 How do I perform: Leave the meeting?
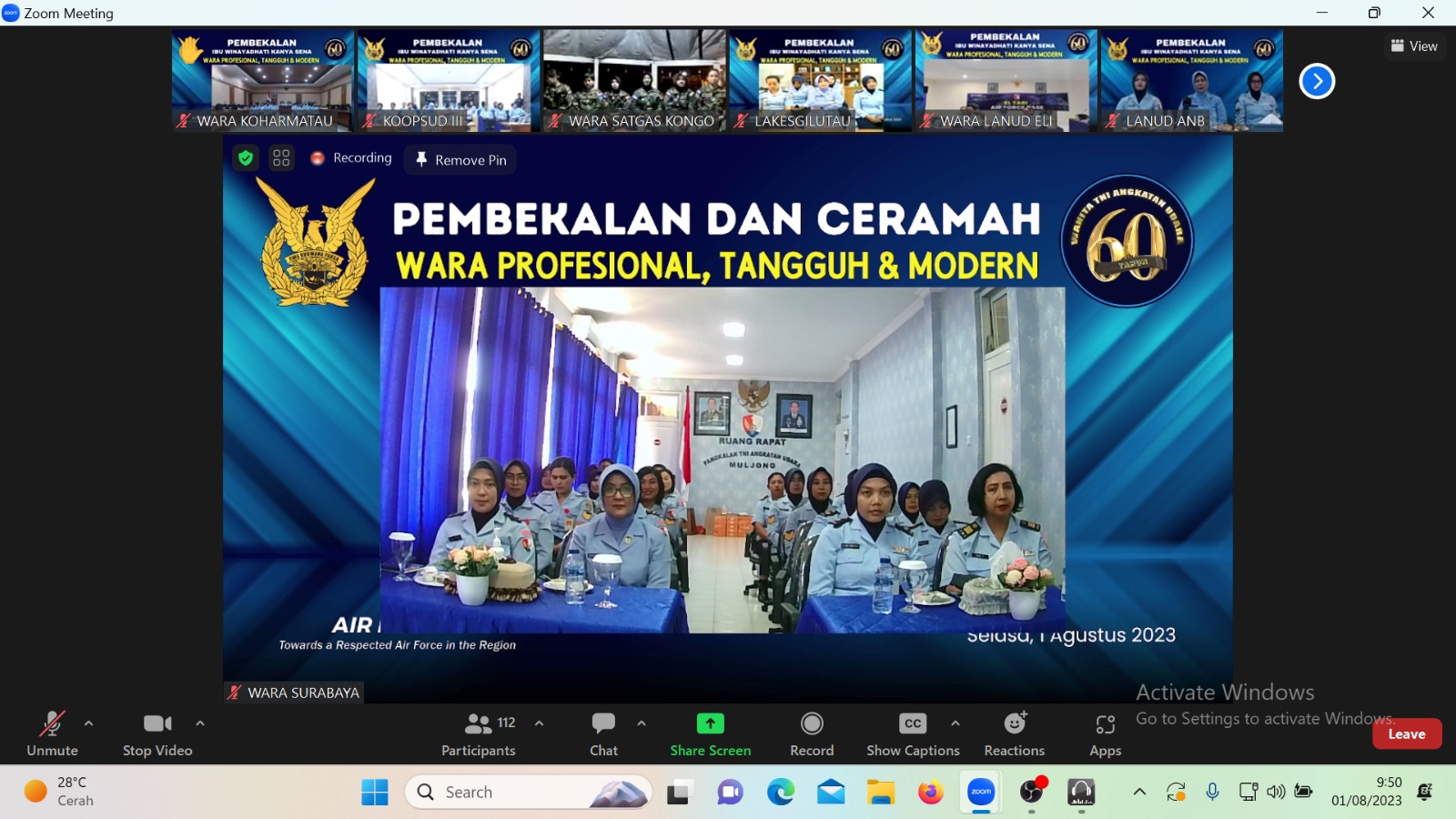click(x=1407, y=734)
